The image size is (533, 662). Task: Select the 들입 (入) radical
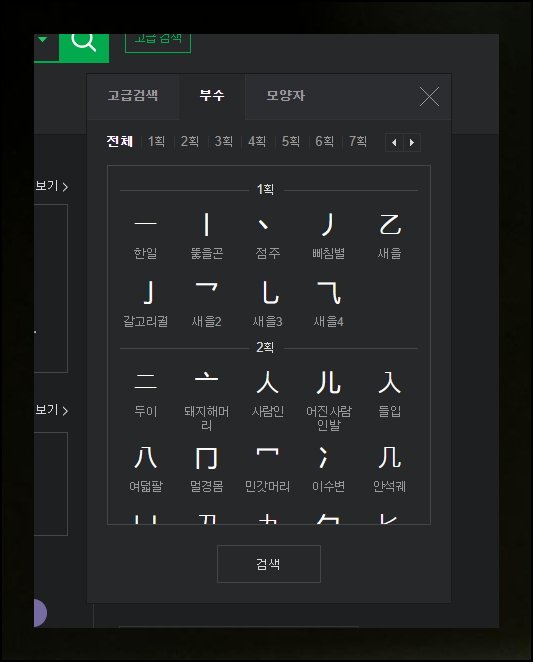pos(389,393)
